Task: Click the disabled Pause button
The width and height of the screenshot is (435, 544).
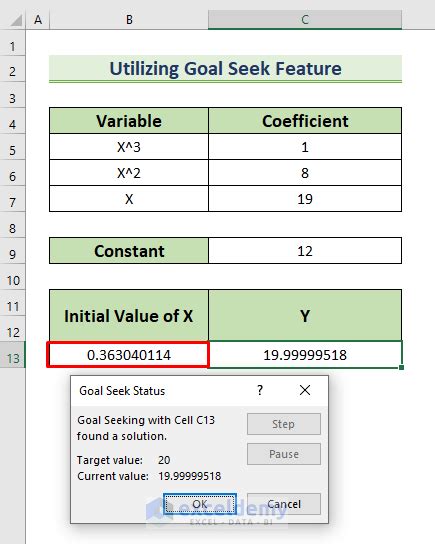Action: 284,454
